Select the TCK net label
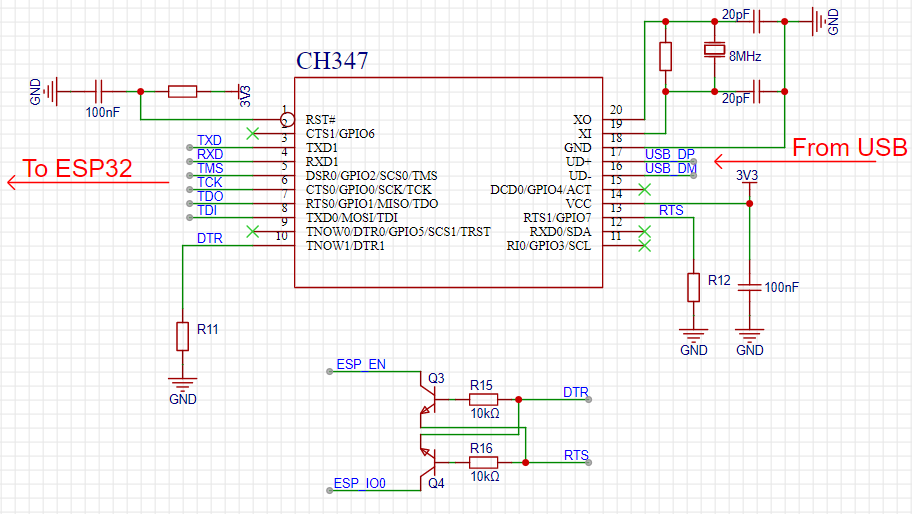912x514 pixels. click(x=209, y=182)
